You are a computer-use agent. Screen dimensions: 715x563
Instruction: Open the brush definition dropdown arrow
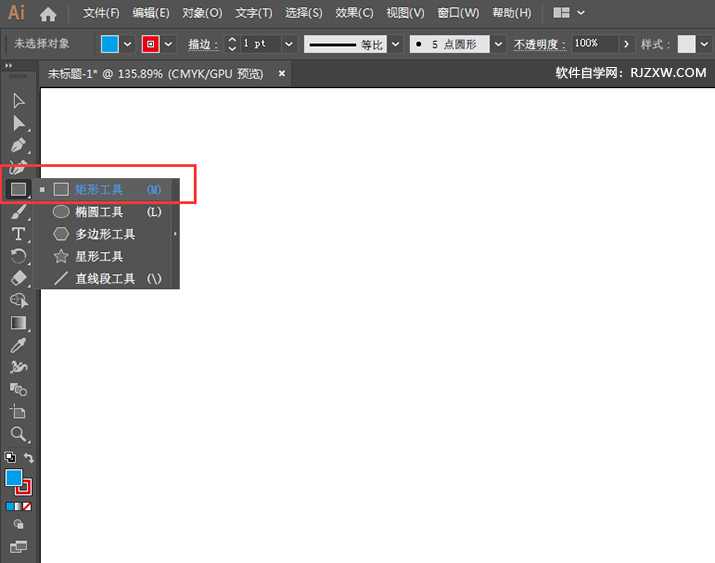pyautogui.click(x=498, y=44)
